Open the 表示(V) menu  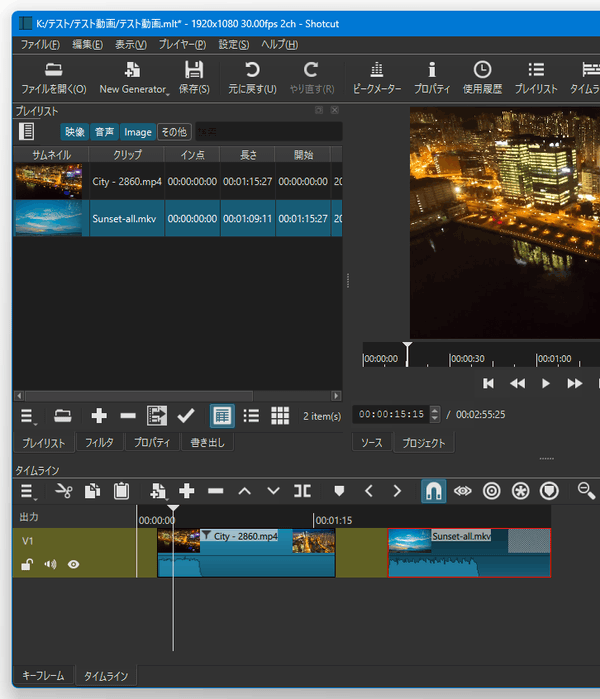point(131,45)
